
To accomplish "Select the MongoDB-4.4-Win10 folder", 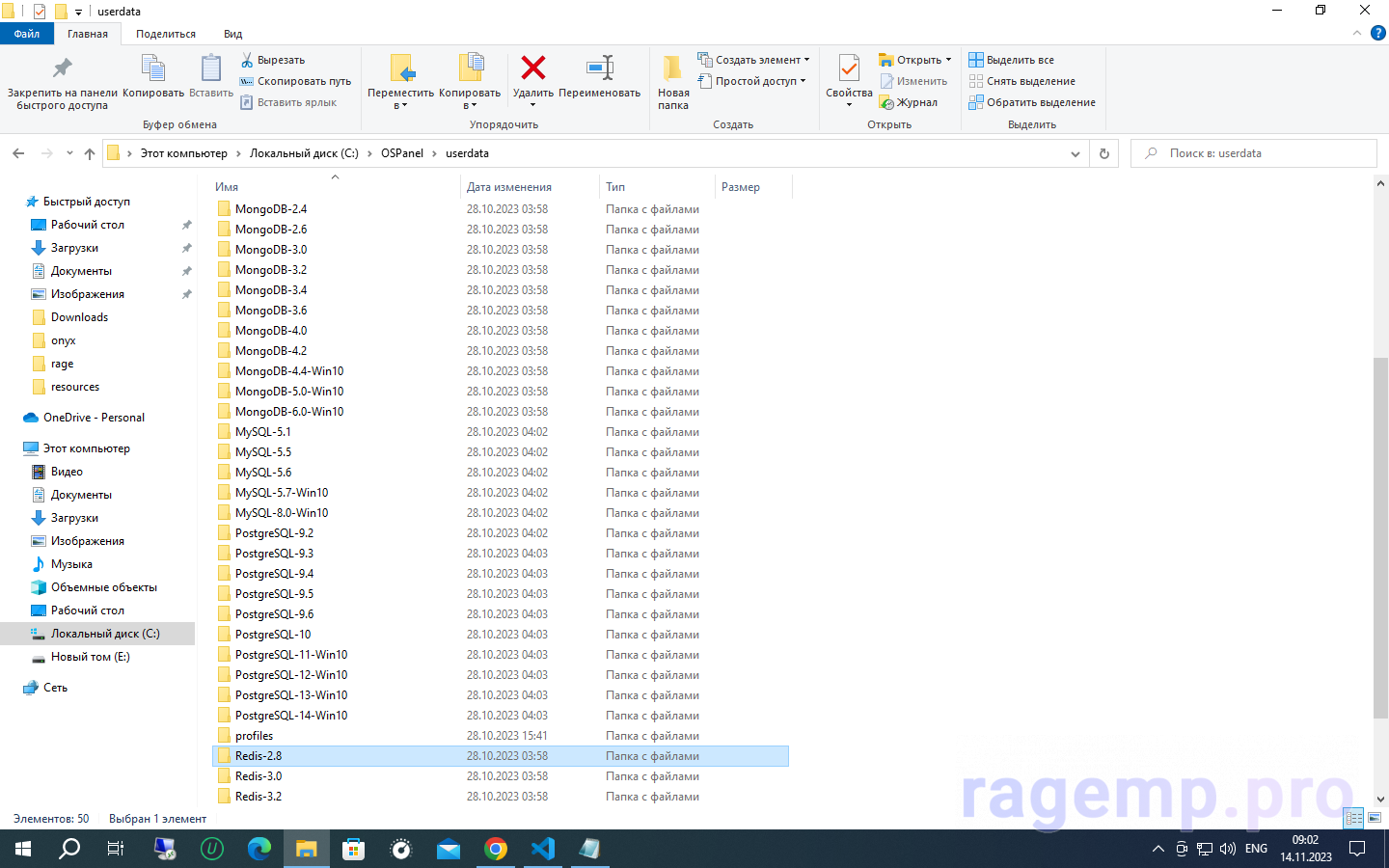I will pos(289,371).
